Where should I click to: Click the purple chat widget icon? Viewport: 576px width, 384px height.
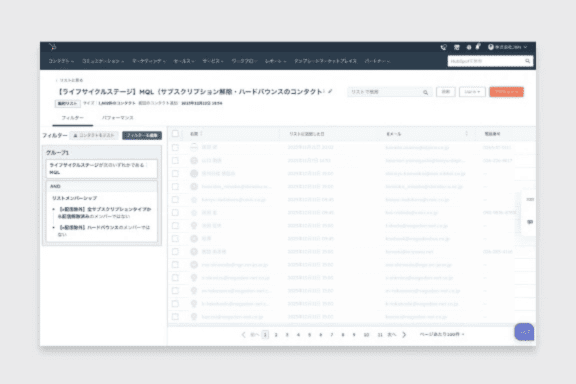[x=524, y=332]
